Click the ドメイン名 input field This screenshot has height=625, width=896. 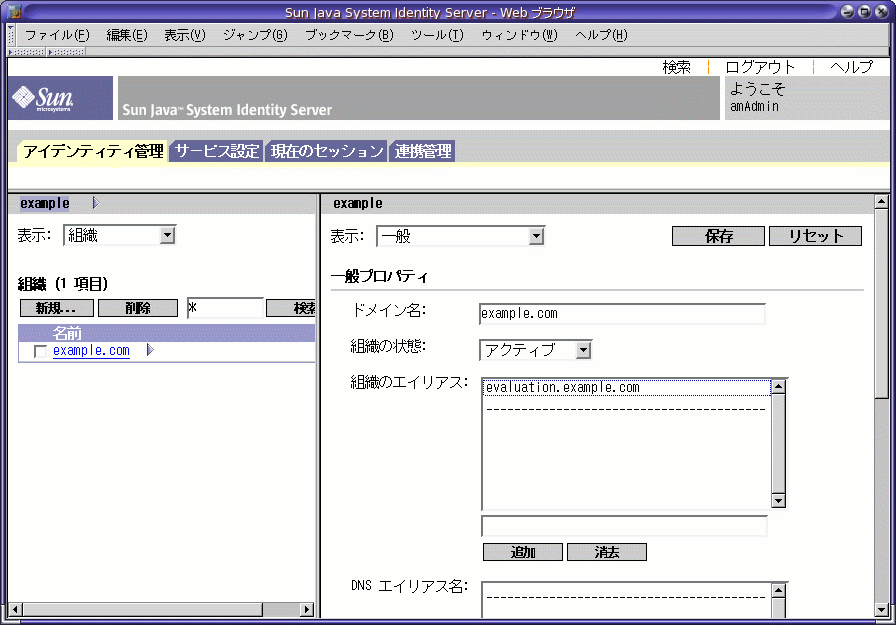[622, 314]
